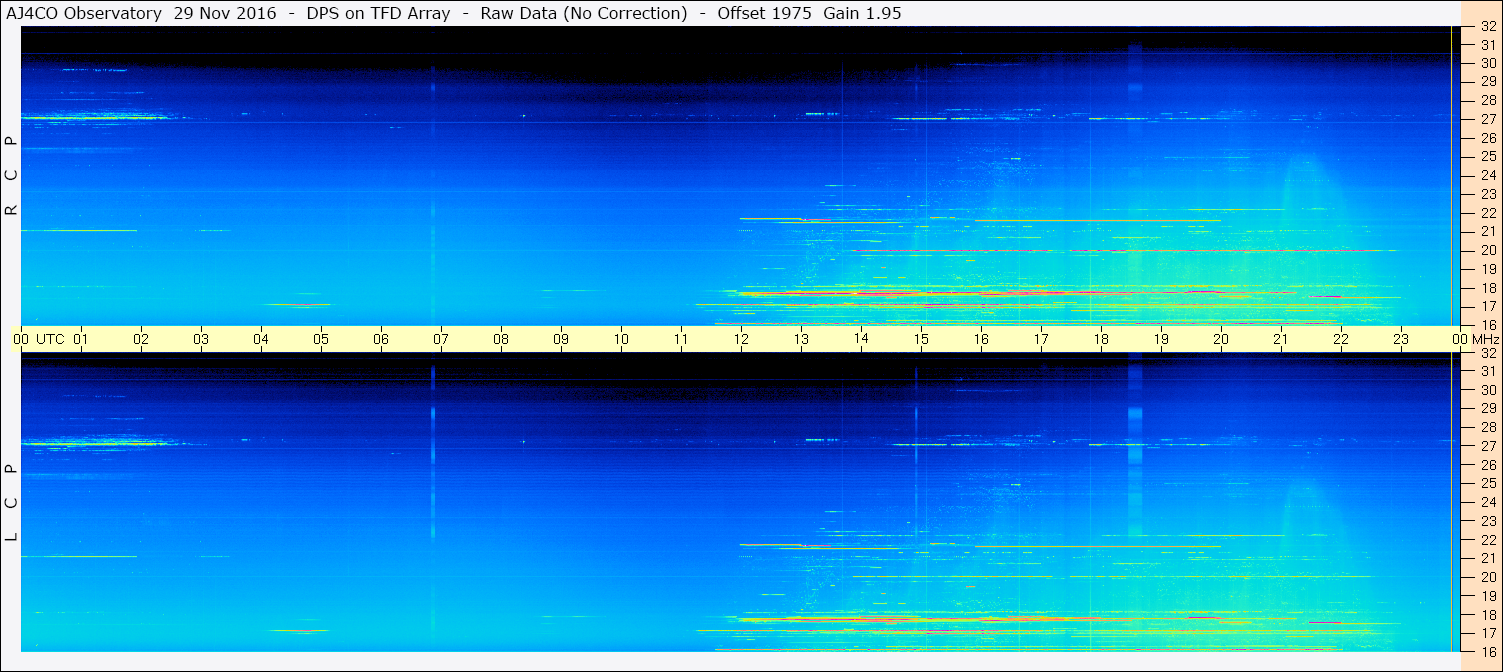Viewport: 1503px width, 672px height.
Task: Choose the 06 hour marker
Action: click(x=381, y=339)
